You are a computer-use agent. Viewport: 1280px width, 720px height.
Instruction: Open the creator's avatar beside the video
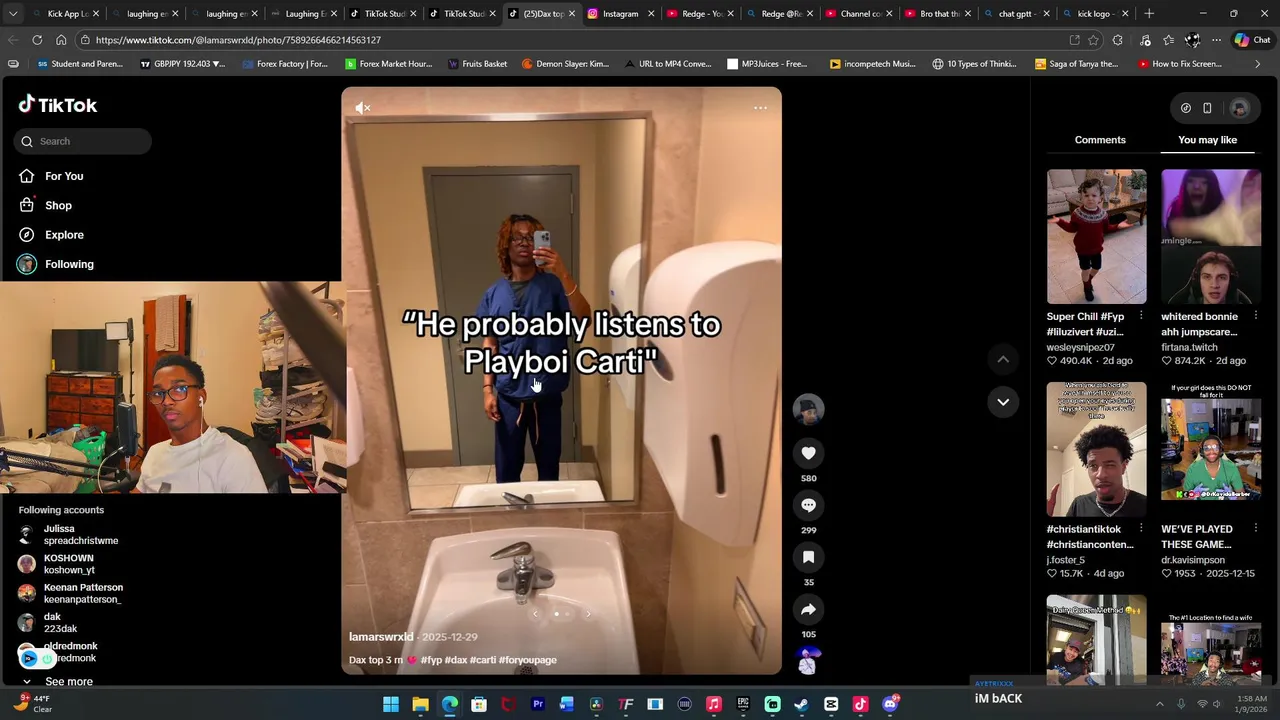tap(808, 409)
